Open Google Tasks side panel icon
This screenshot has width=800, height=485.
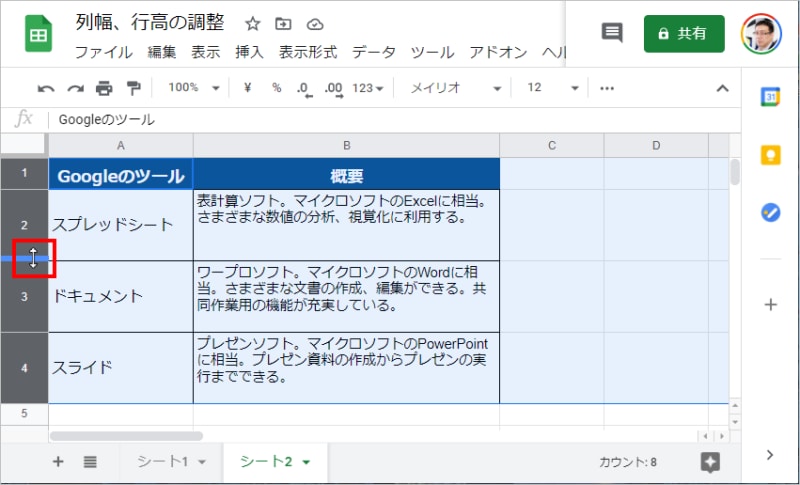pyautogui.click(x=770, y=213)
